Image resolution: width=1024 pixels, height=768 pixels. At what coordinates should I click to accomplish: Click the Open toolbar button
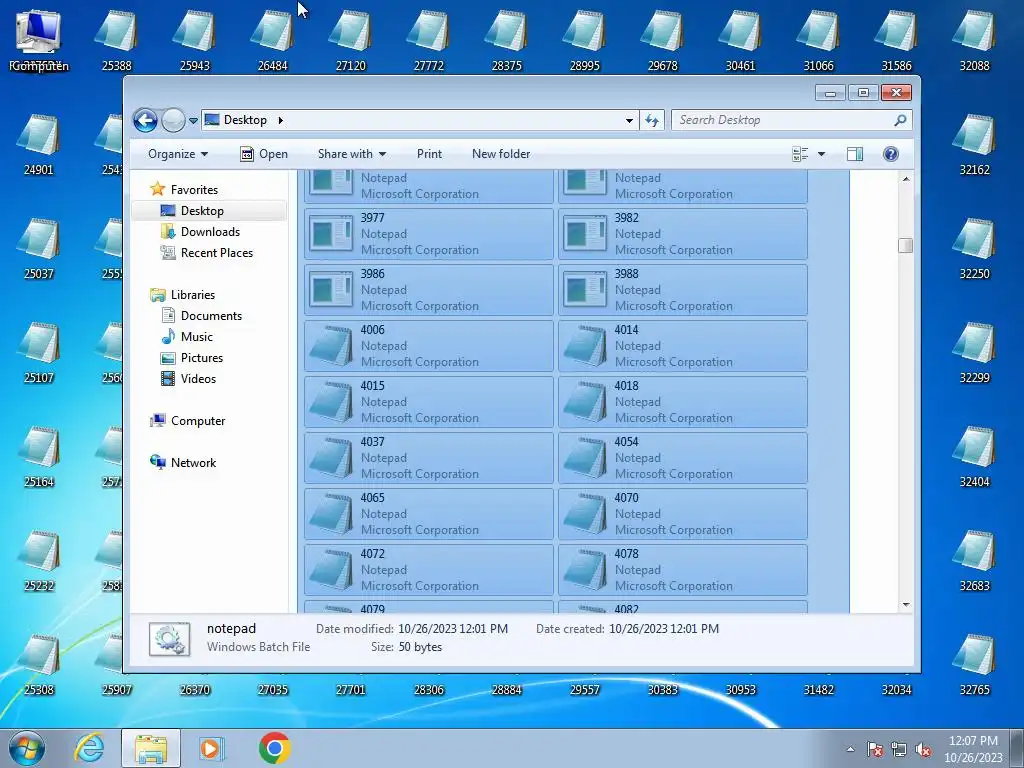(x=264, y=154)
